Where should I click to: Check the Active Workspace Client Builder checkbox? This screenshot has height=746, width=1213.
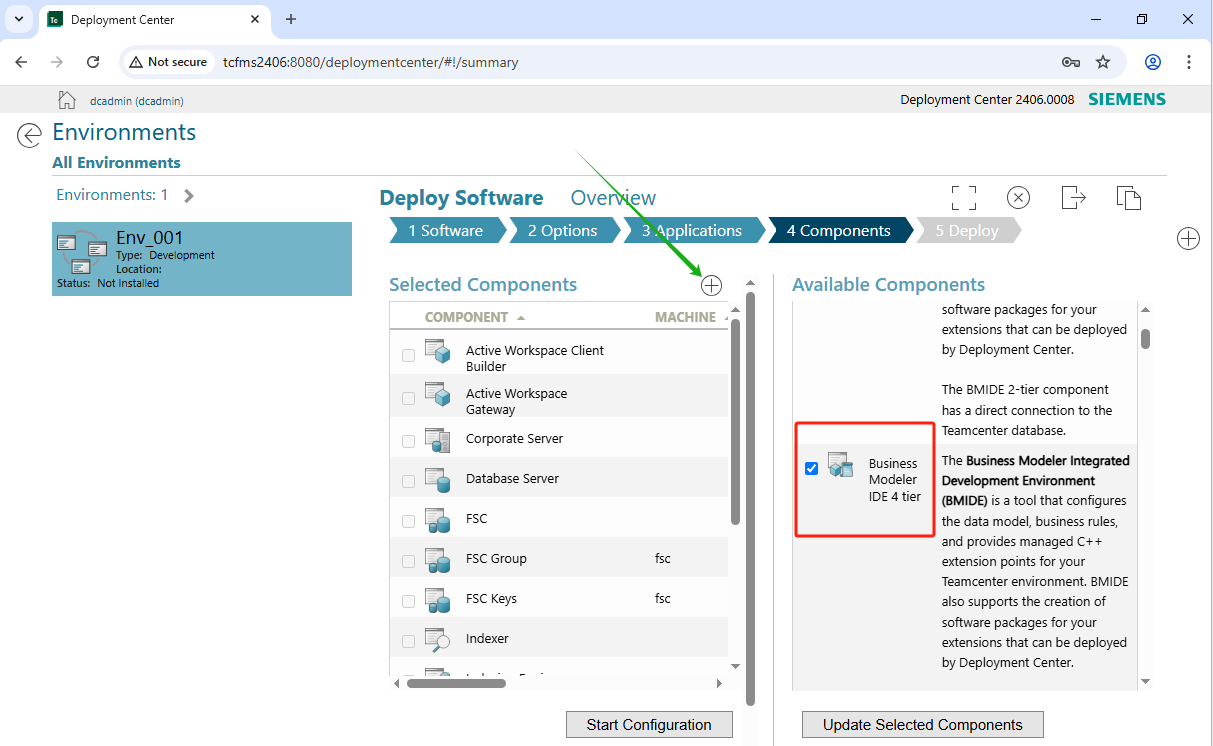[408, 355]
